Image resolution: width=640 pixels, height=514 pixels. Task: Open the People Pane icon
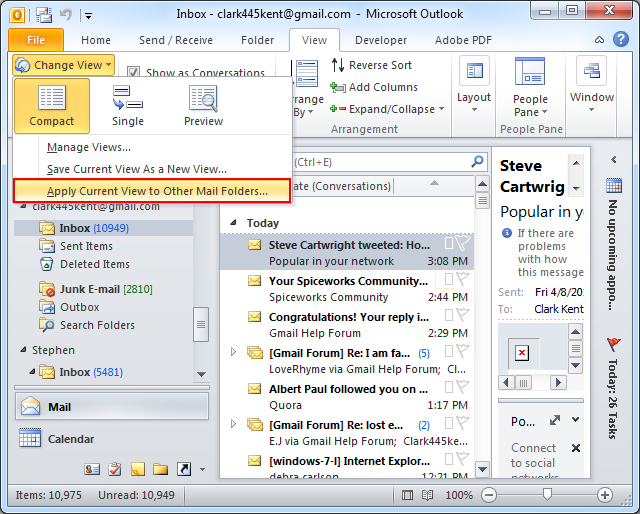(530, 71)
